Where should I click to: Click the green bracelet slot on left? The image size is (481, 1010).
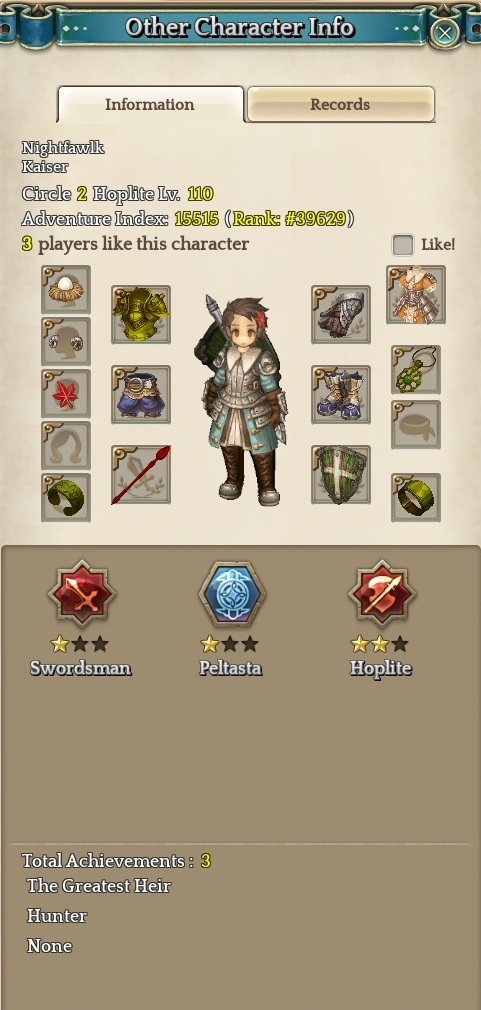pos(66,497)
